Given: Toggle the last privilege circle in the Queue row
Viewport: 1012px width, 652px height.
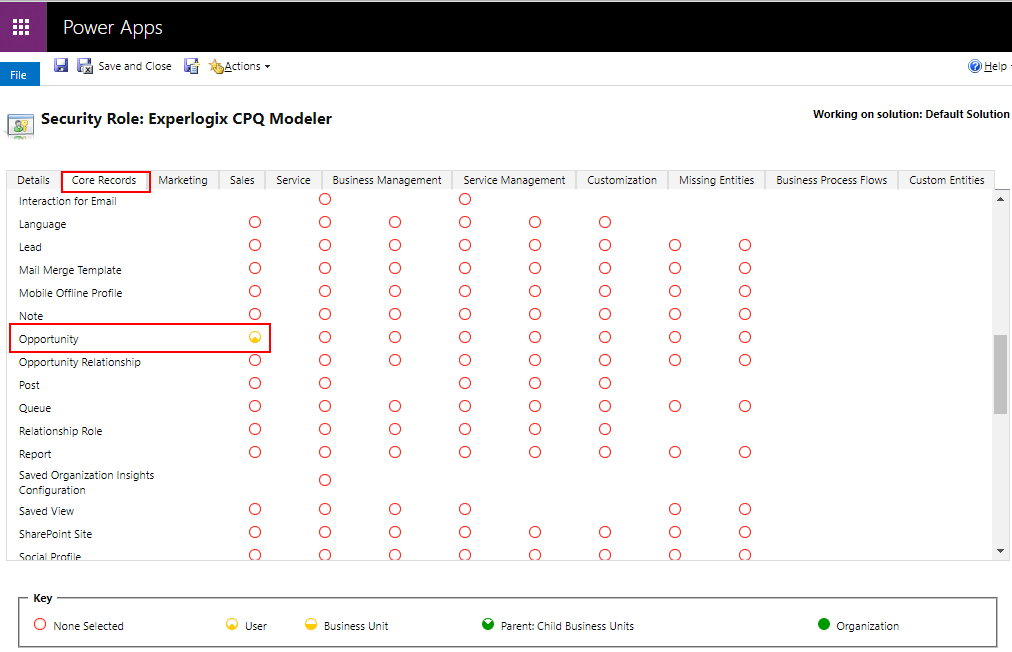Looking at the screenshot, I should click(x=745, y=406).
